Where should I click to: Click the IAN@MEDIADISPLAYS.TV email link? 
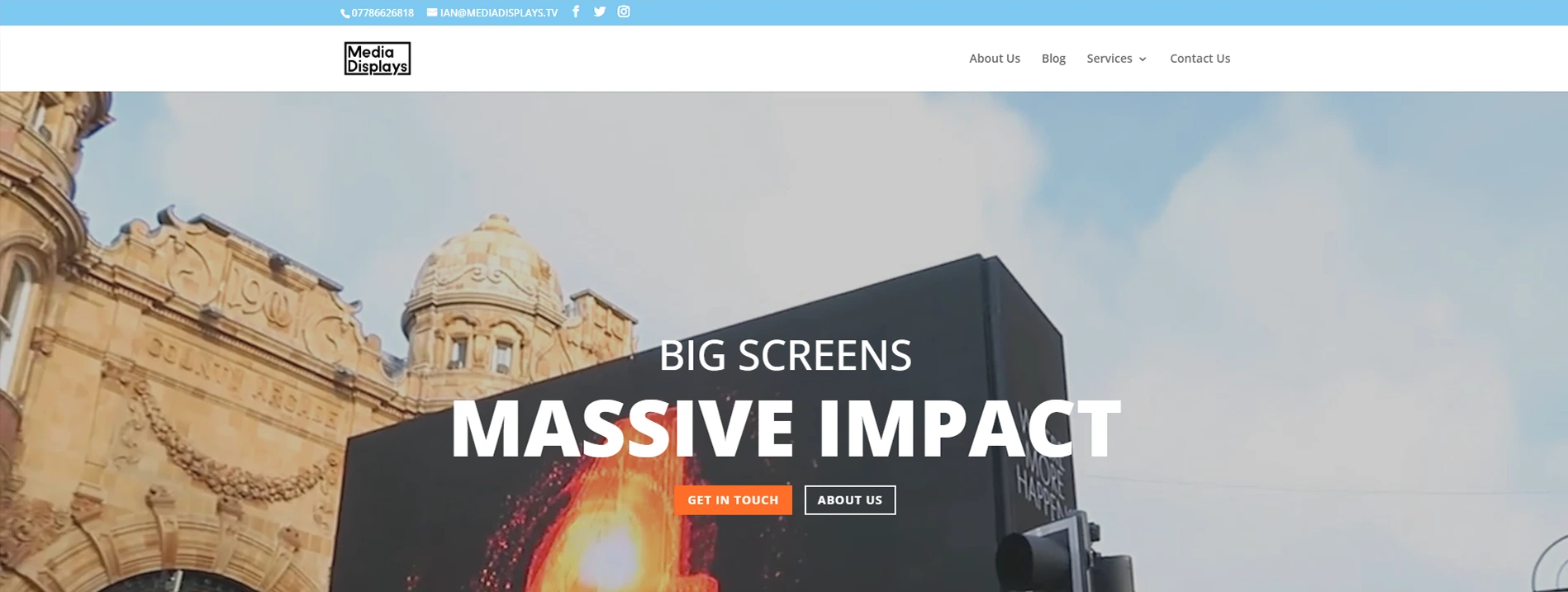tap(492, 13)
